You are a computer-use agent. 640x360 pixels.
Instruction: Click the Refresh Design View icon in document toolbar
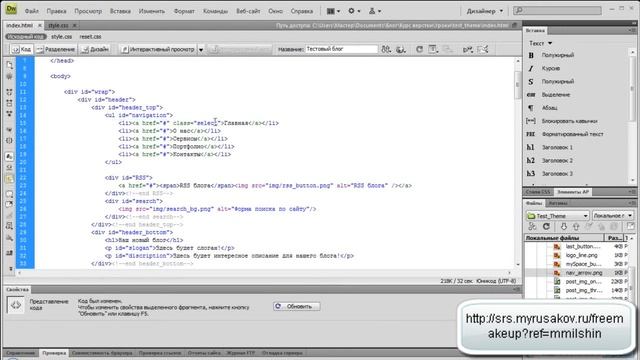[419, 49]
